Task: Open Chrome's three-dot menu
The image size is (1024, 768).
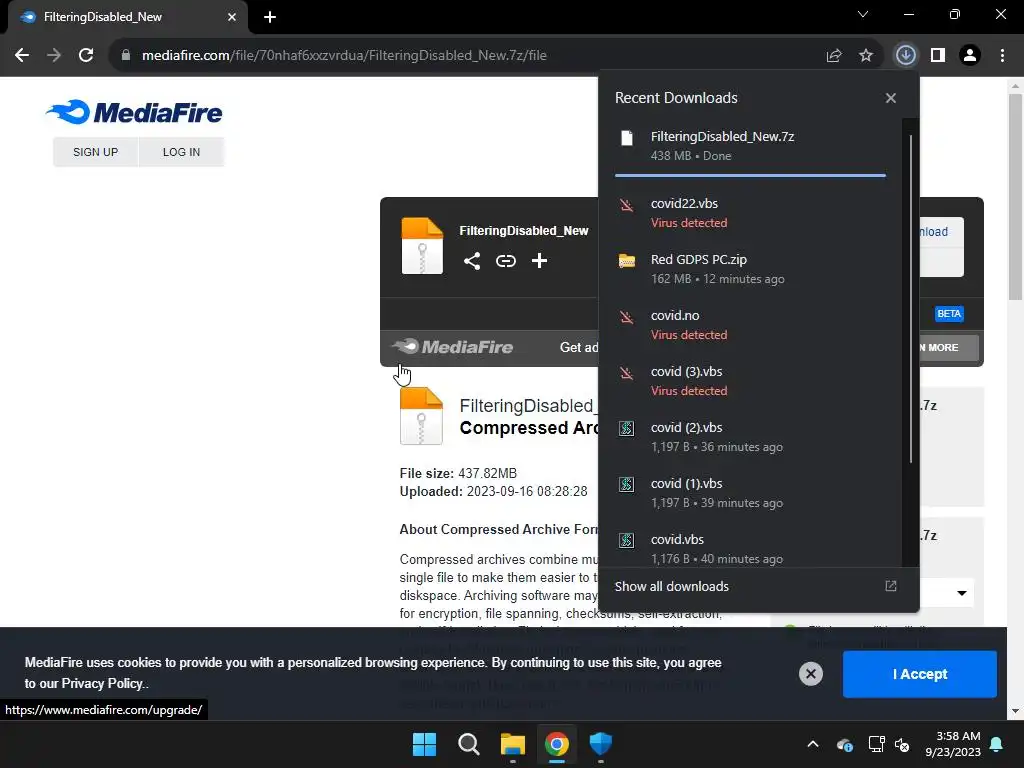Action: [1002, 56]
